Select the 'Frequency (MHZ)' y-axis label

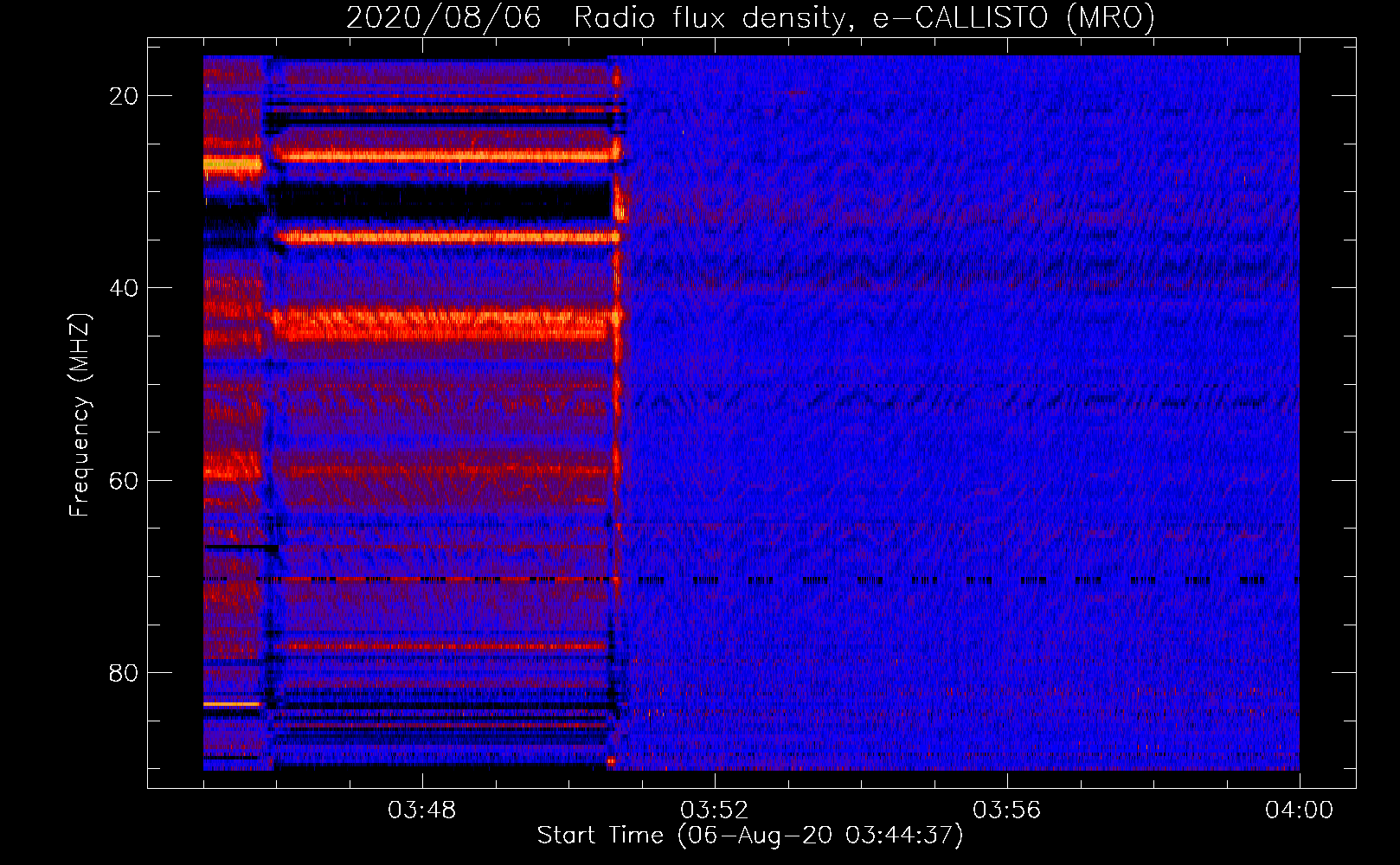pos(80,415)
